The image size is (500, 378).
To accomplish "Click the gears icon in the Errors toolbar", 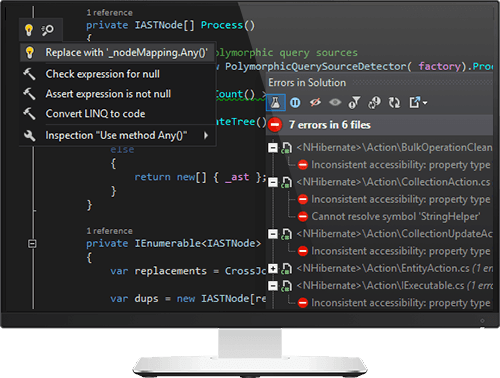I will (374, 103).
